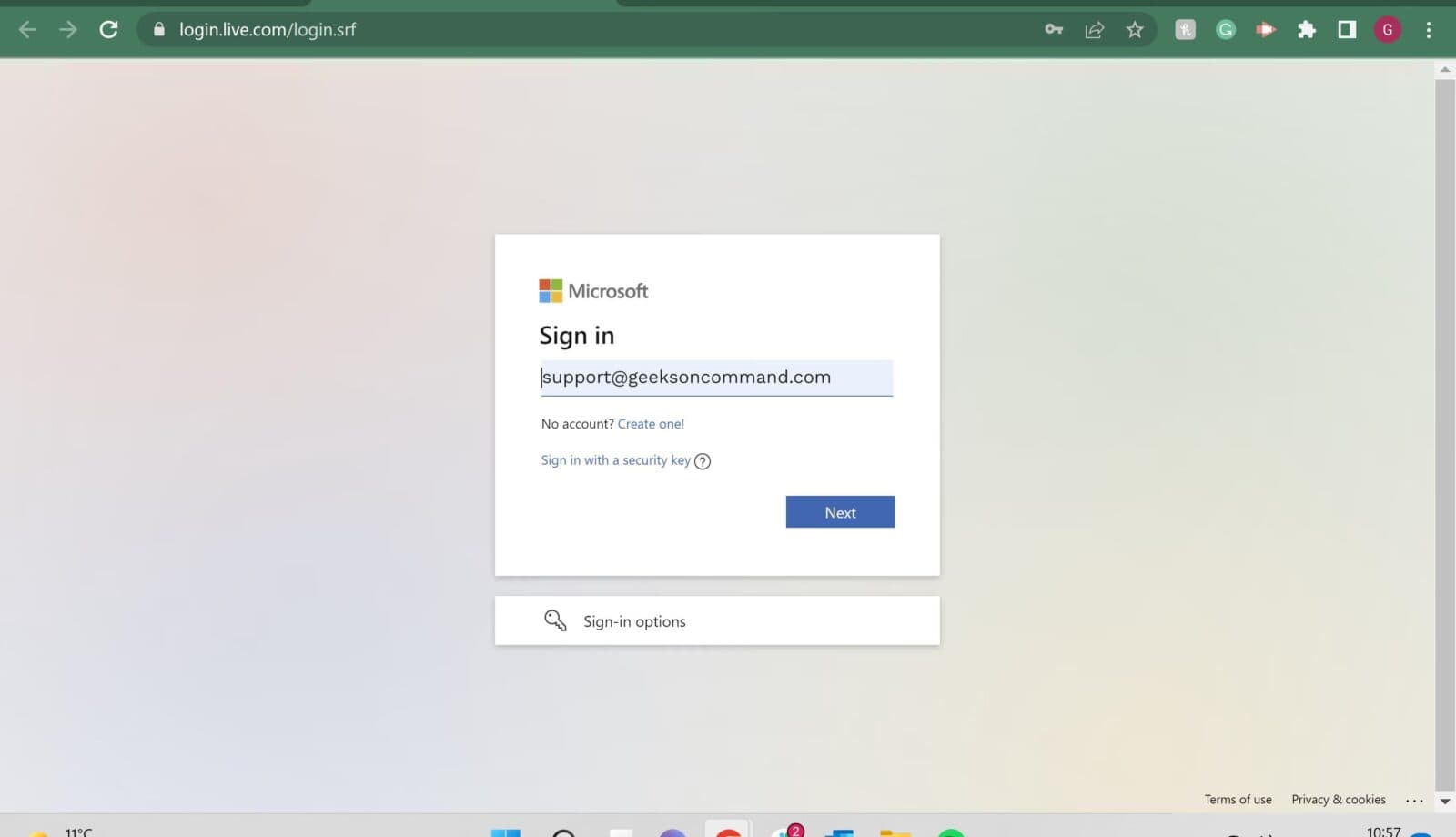Click the red screen recorder extension icon

(x=1266, y=30)
